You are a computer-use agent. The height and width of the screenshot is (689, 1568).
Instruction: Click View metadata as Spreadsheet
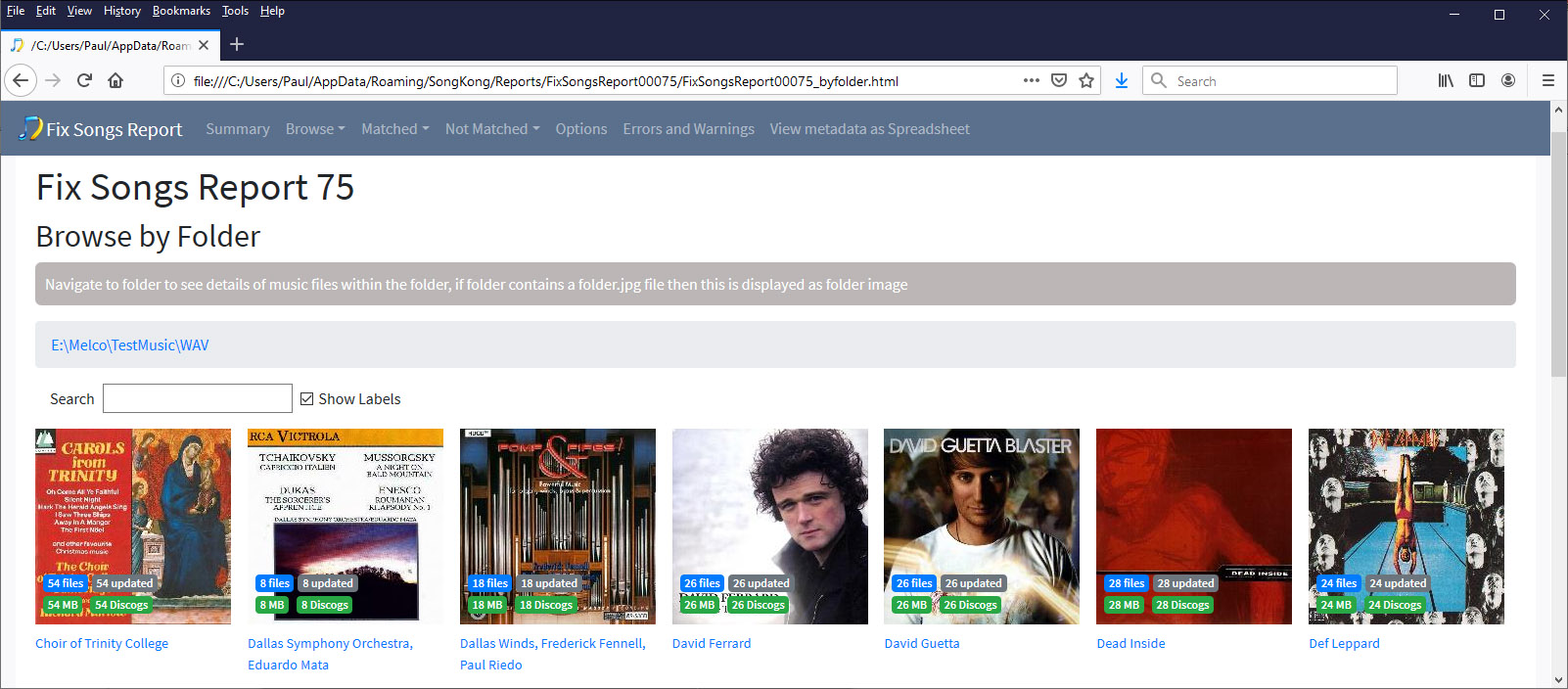pos(870,129)
